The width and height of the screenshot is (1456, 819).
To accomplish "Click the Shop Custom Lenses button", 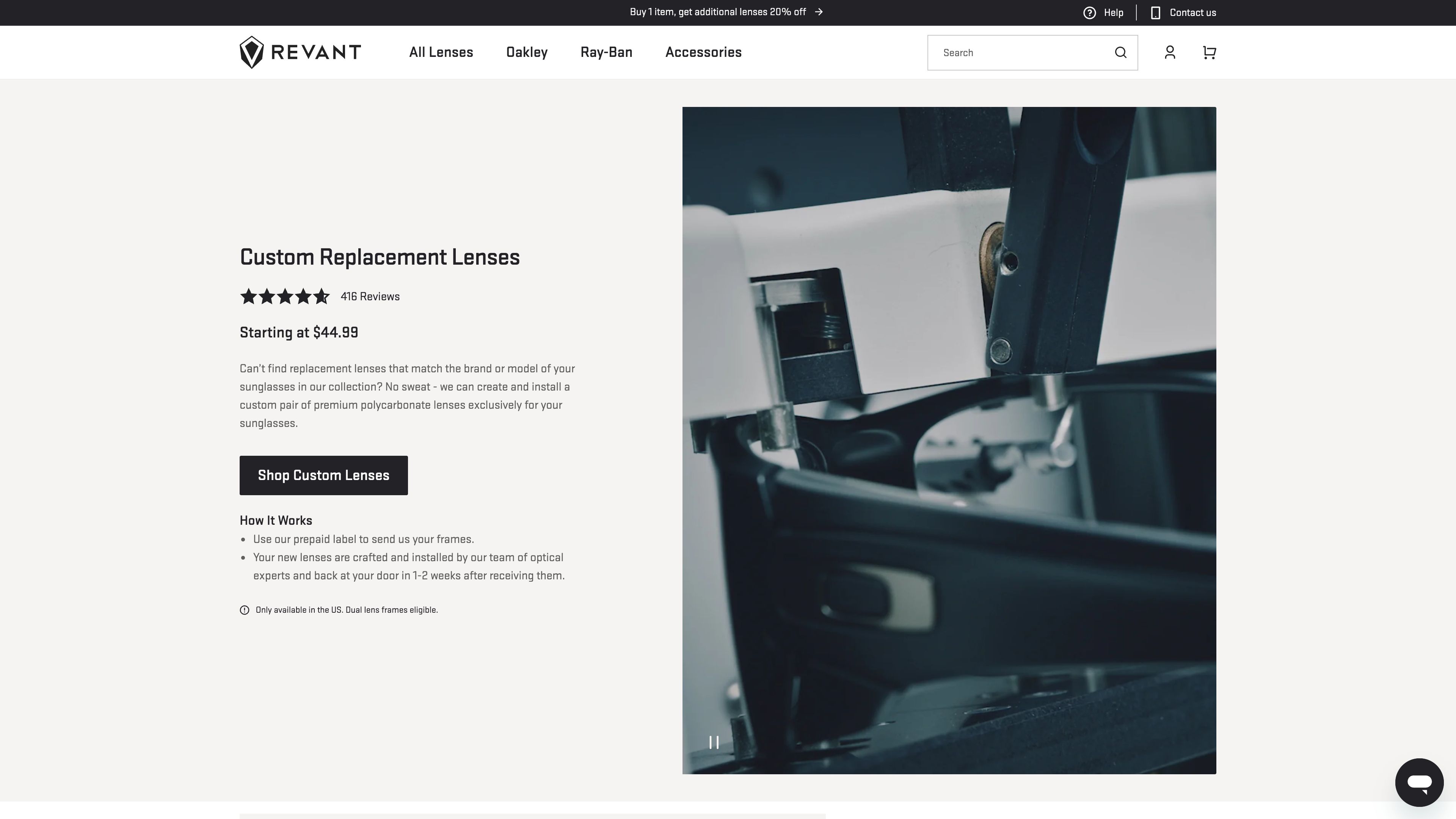I will pos(323,475).
